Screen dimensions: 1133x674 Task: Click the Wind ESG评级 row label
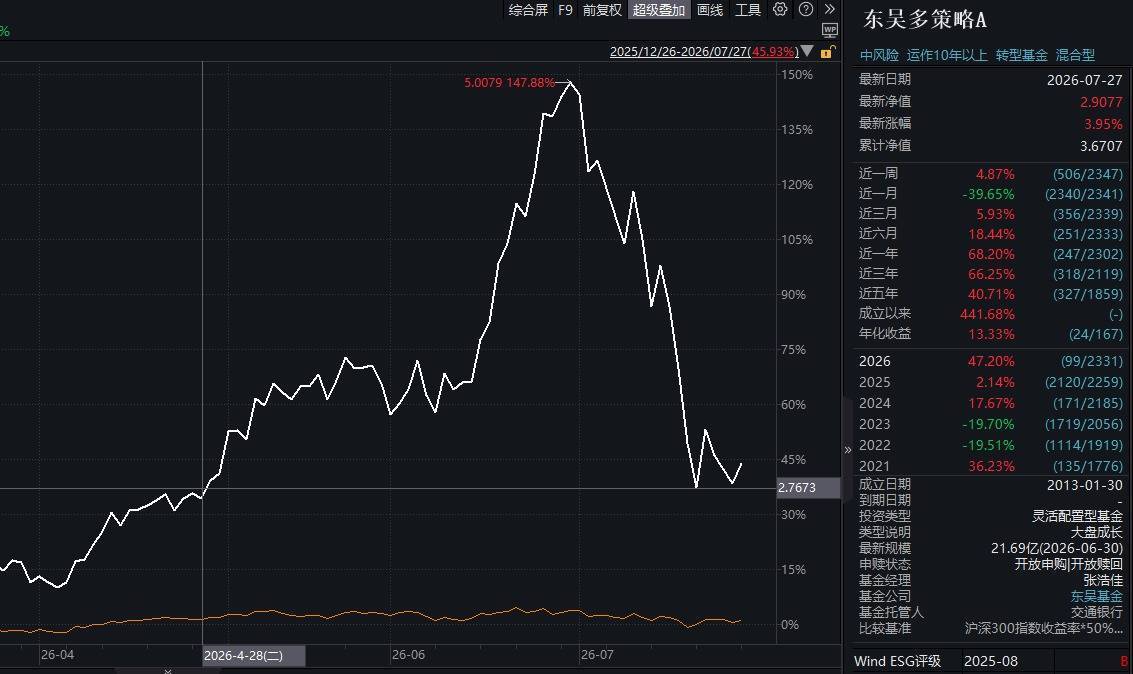click(x=897, y=661)
